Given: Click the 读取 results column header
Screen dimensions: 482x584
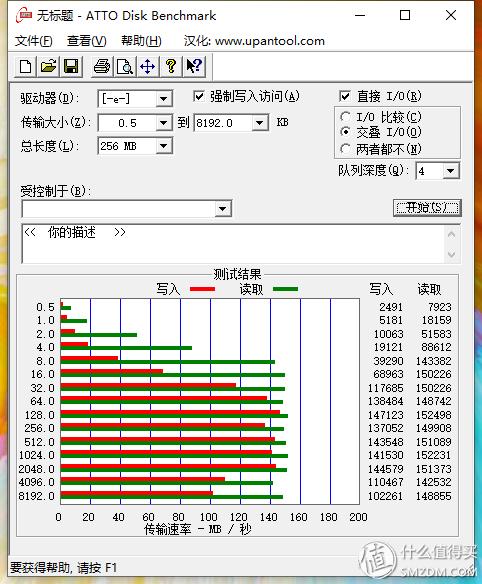Looking at the screenshot, I should tap(429, 289).
